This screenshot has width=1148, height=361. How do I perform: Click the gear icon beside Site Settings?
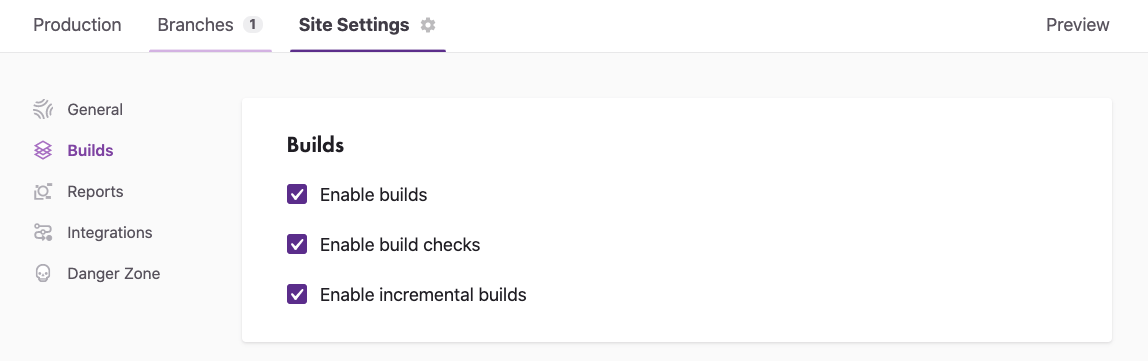click(x=428, y=25)
